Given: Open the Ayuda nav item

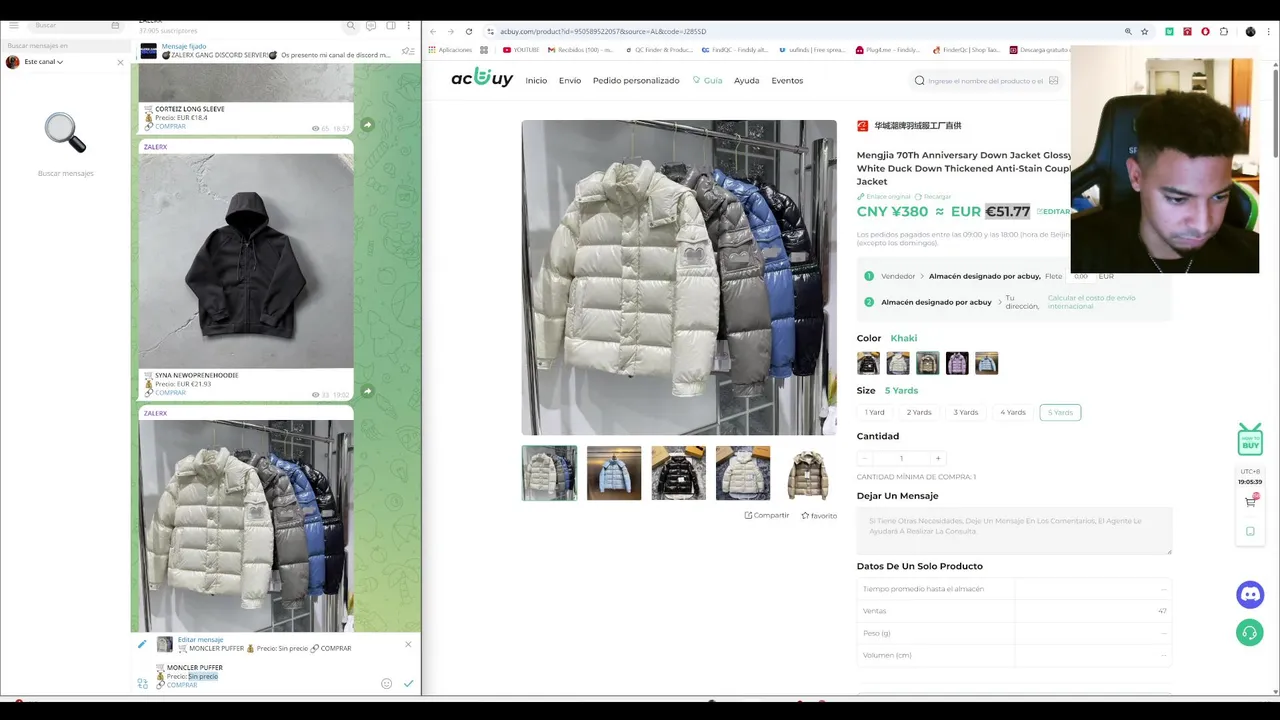Looking at the screenshot, I should 746,81.
